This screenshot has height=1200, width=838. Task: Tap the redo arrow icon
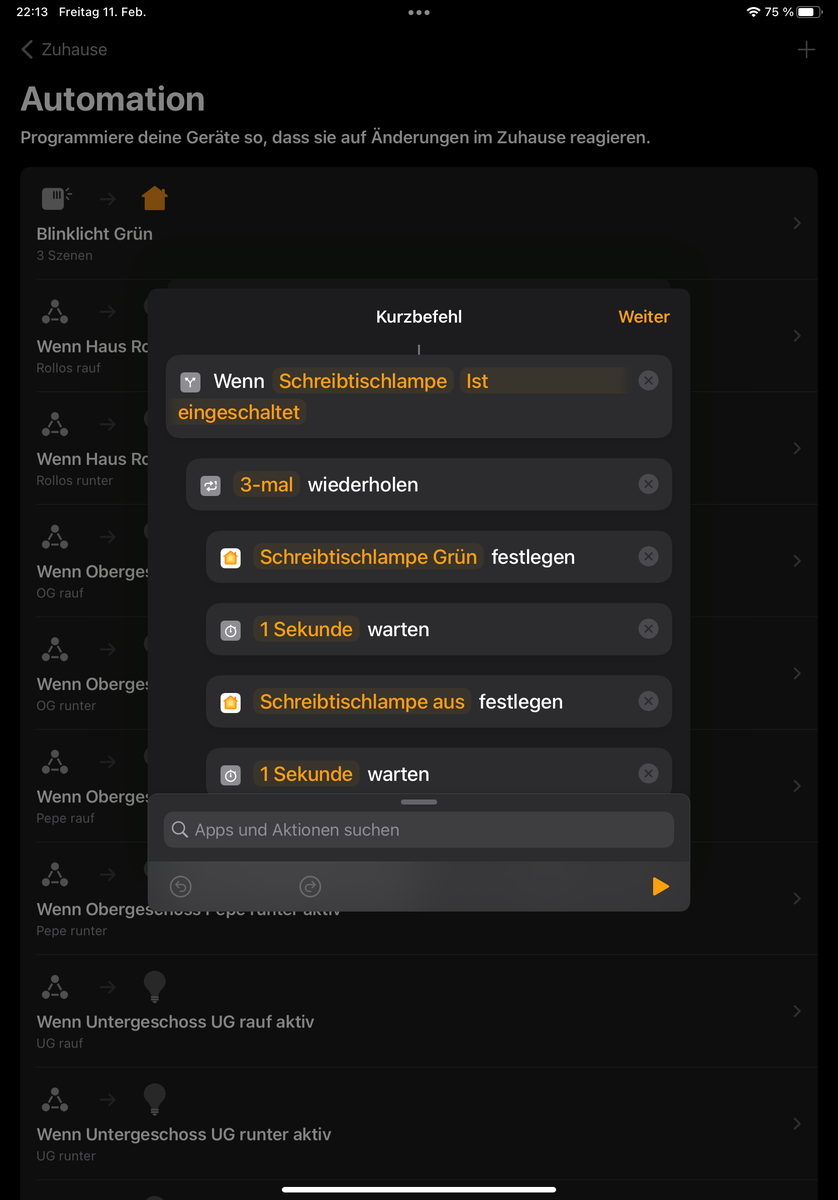tap(310, 886)
